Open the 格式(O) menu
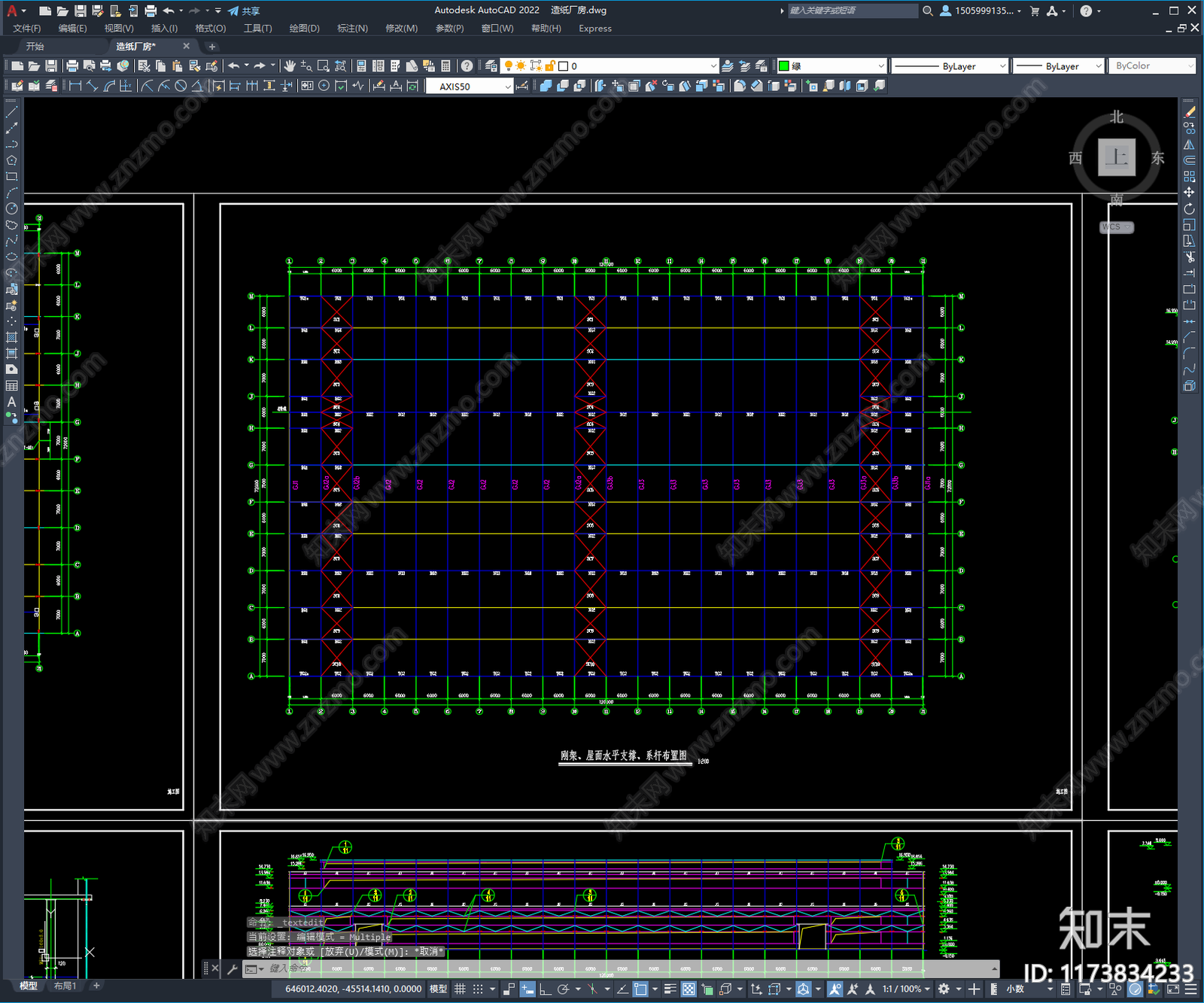1204x1003 pixels. click(x=211, y=29)
